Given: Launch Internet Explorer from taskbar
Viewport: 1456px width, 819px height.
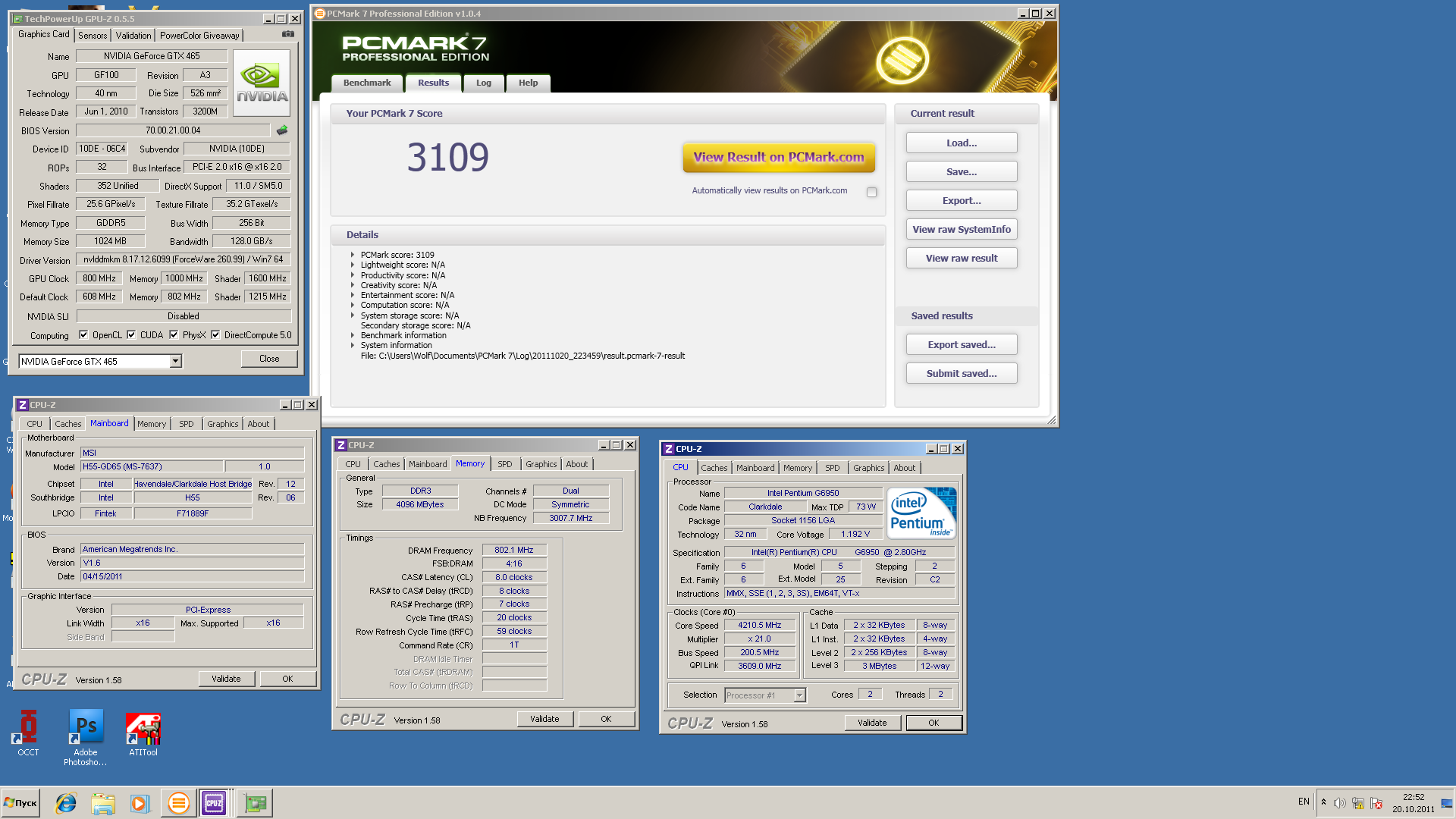Looking at the screenshot, I should point(66,803).
